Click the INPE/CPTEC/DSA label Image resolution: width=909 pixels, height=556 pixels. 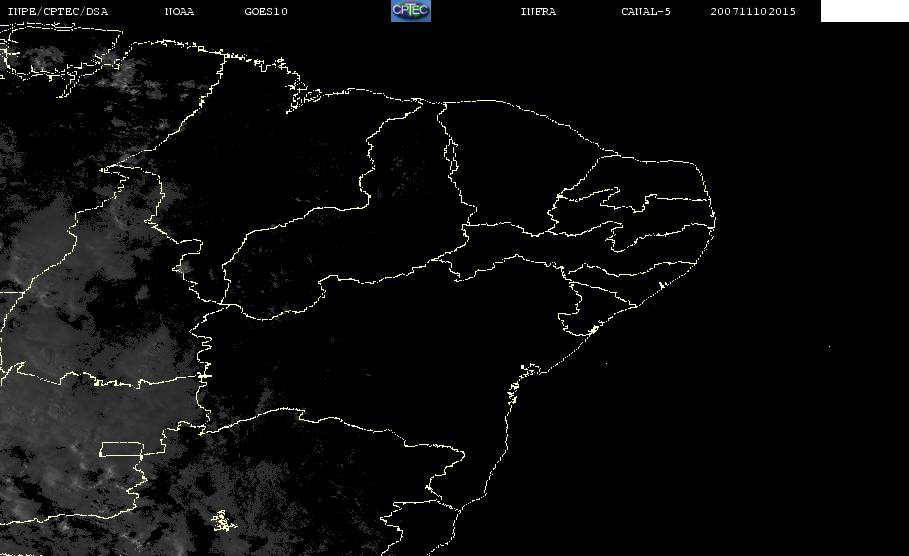pos(58,12)
